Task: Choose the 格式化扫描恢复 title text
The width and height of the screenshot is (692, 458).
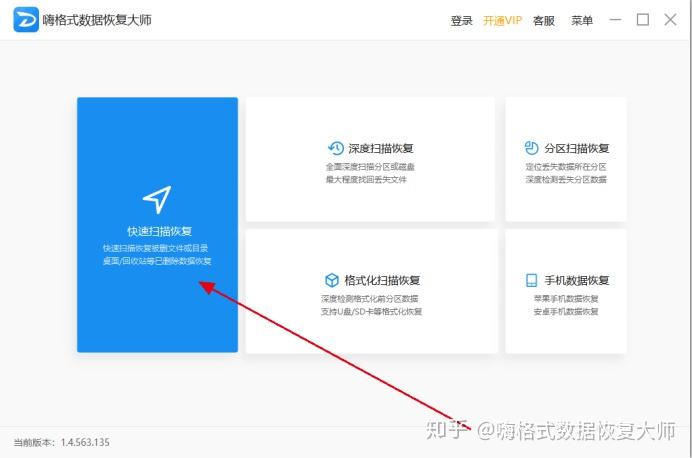Action: (x=382, y=281)
